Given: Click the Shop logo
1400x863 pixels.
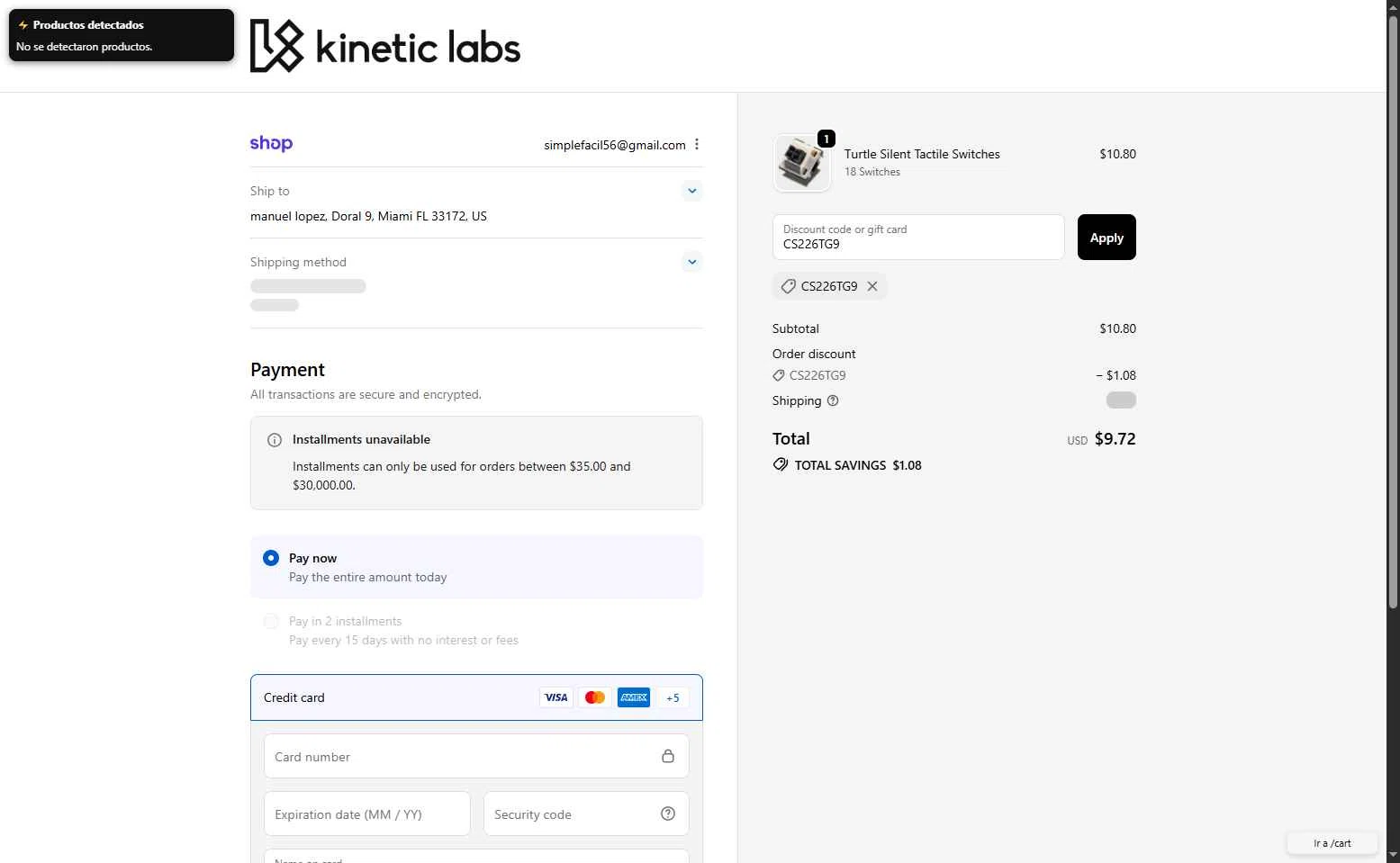Looking at the screenshot, I should [271, 143].
